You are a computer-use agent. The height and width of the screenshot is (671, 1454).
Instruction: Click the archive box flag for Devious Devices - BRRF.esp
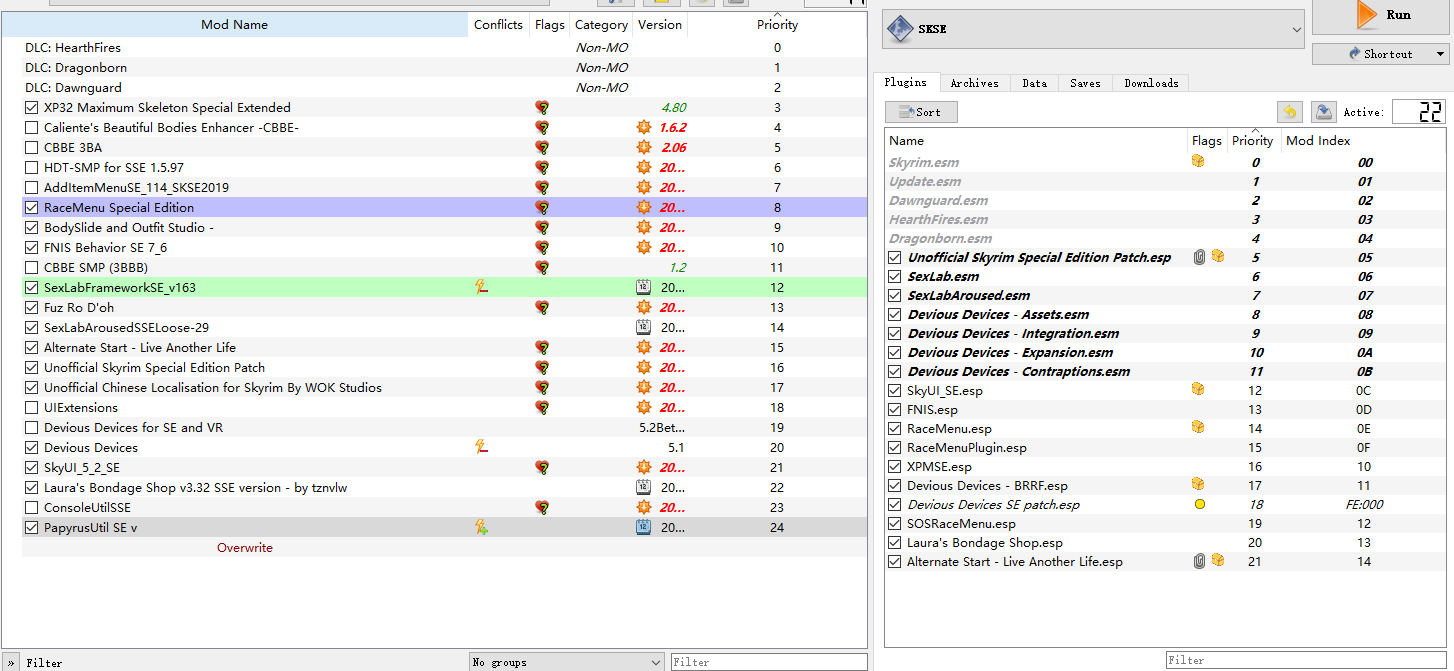tap(1198, 485)
